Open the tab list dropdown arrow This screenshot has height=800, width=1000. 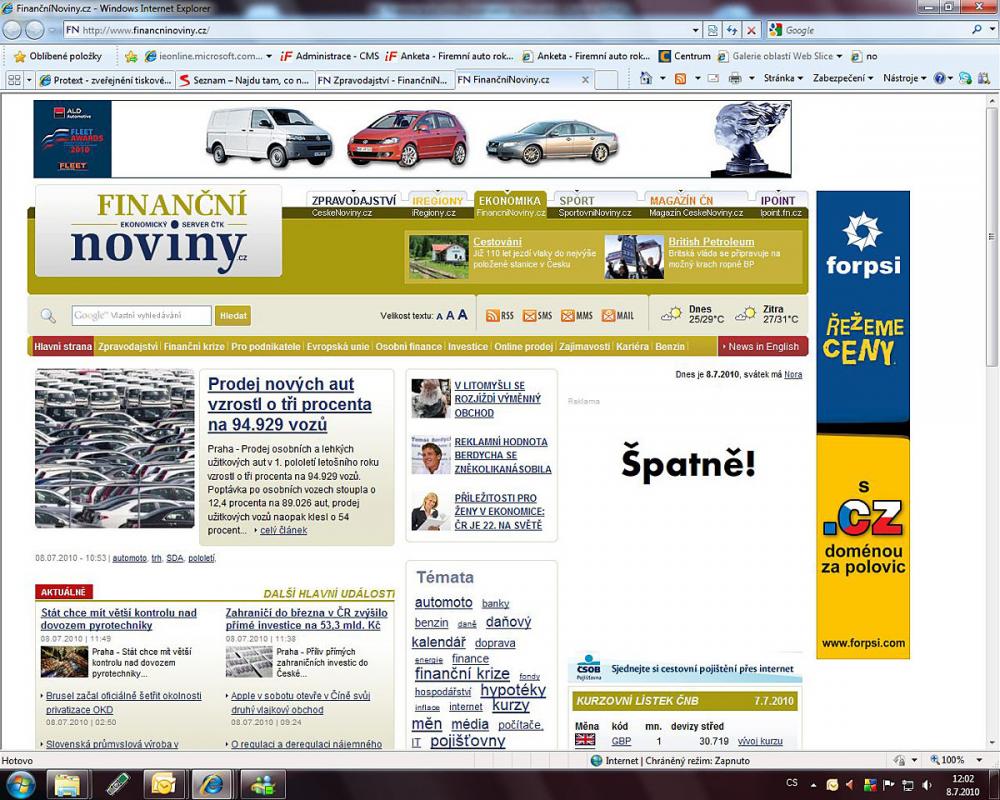[x=29, y=80]
